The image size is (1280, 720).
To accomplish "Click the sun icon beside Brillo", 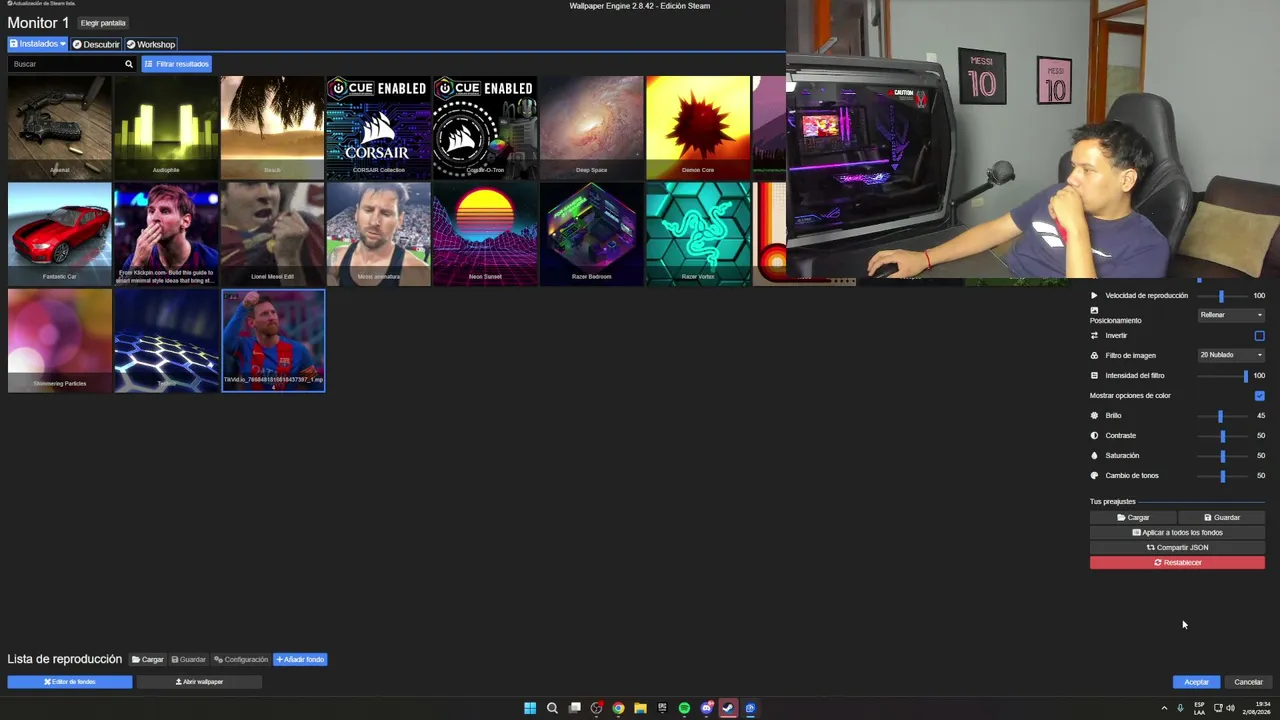I will [1094, 416].
